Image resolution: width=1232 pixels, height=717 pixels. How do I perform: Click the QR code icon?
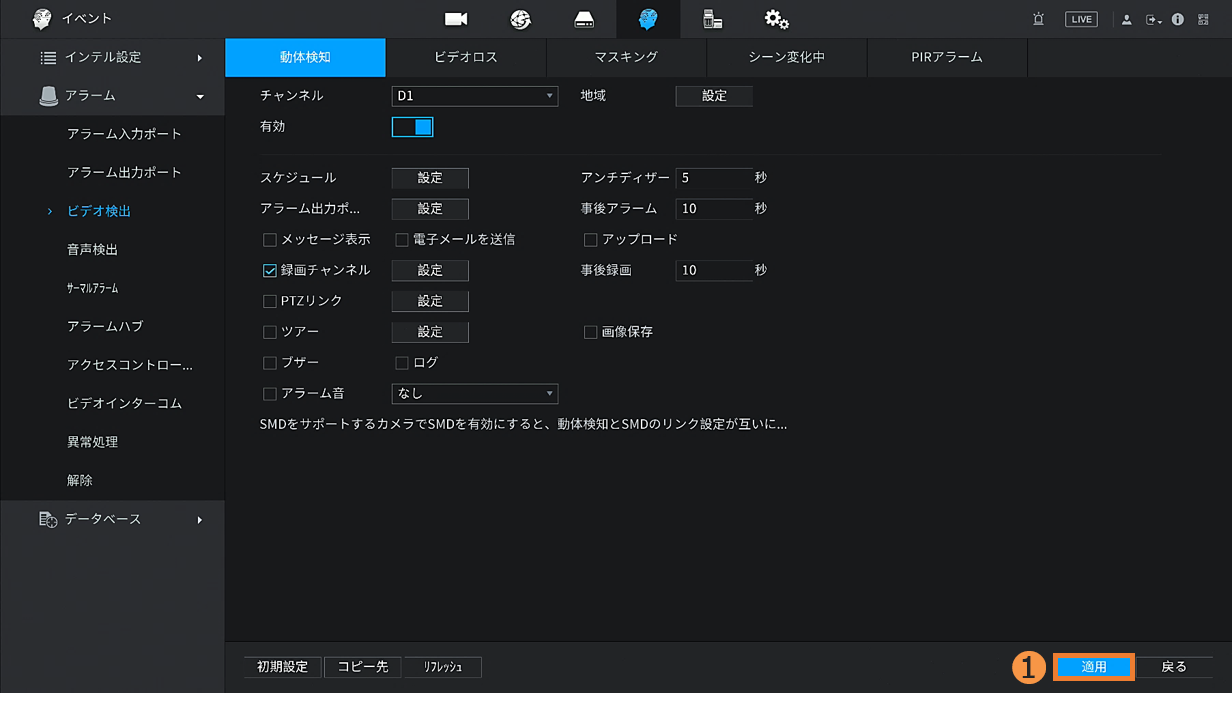[x=1203, y=19]
